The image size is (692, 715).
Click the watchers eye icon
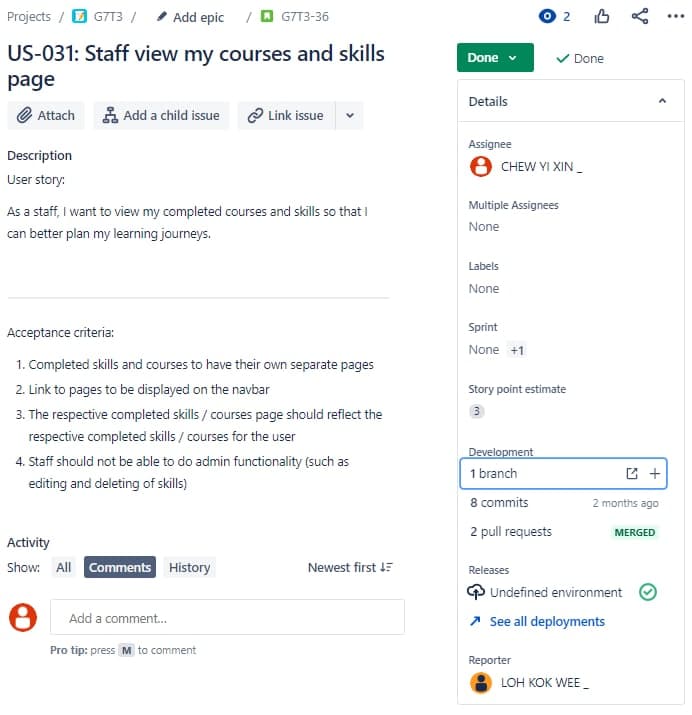pos(547,17)
